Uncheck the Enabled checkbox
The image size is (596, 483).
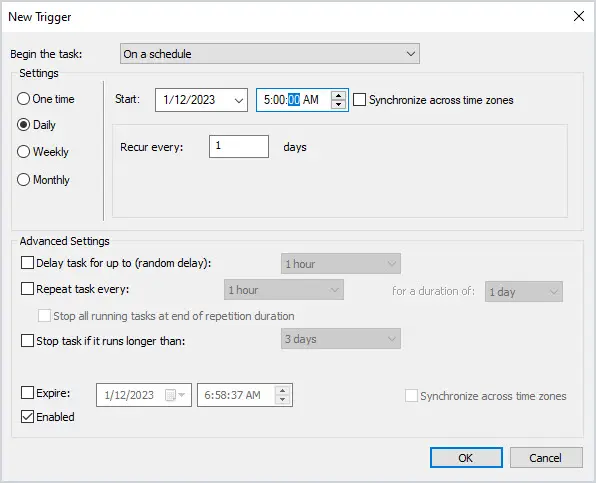(27, 416)
